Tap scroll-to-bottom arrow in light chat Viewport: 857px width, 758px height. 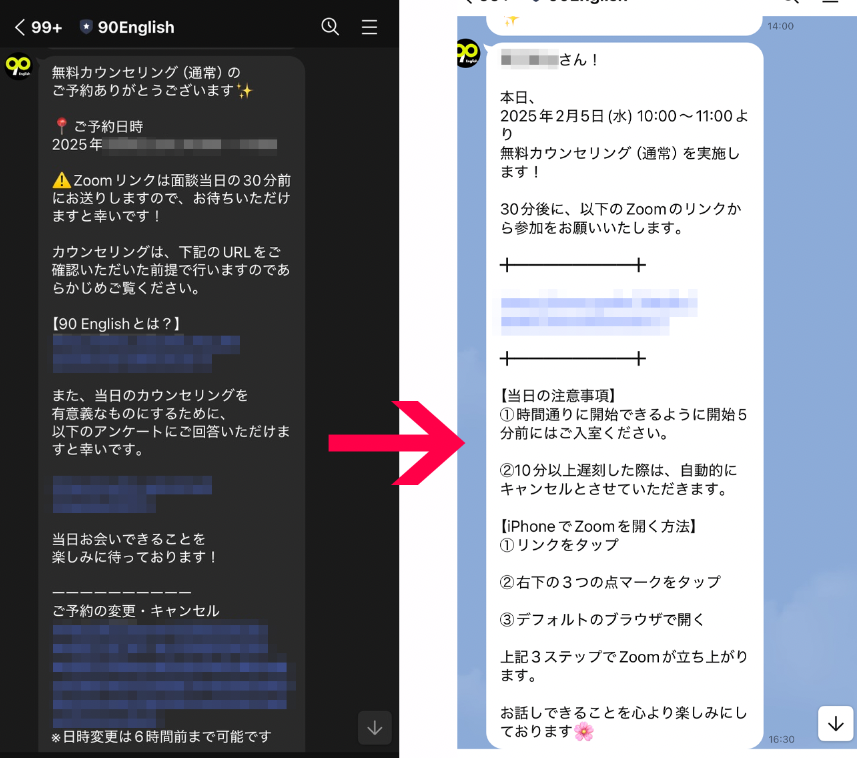tap(835, 724)
